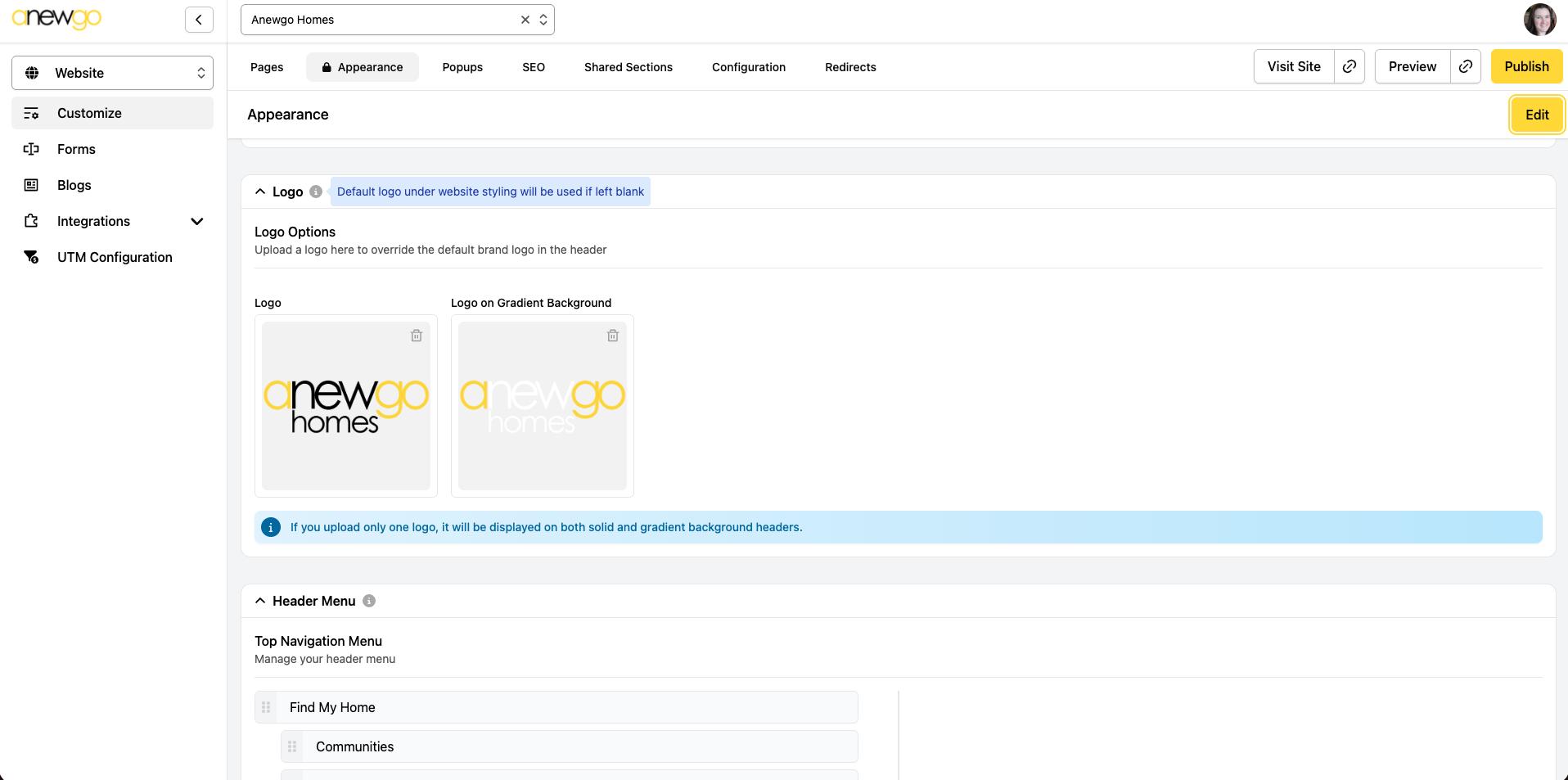Copy the Preview link icon

[x=1466, y=66]
